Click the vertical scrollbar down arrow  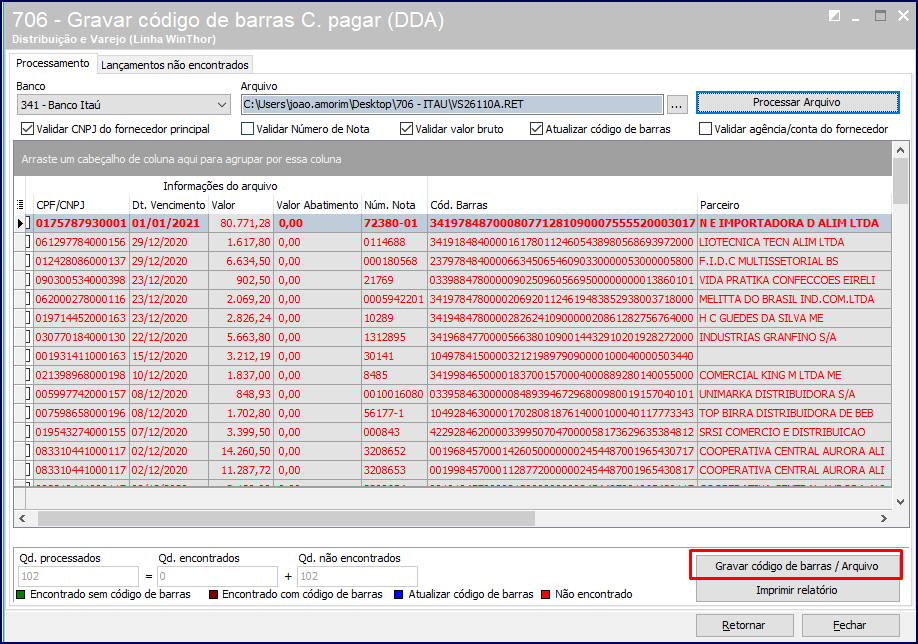click(x=900, y=502)
